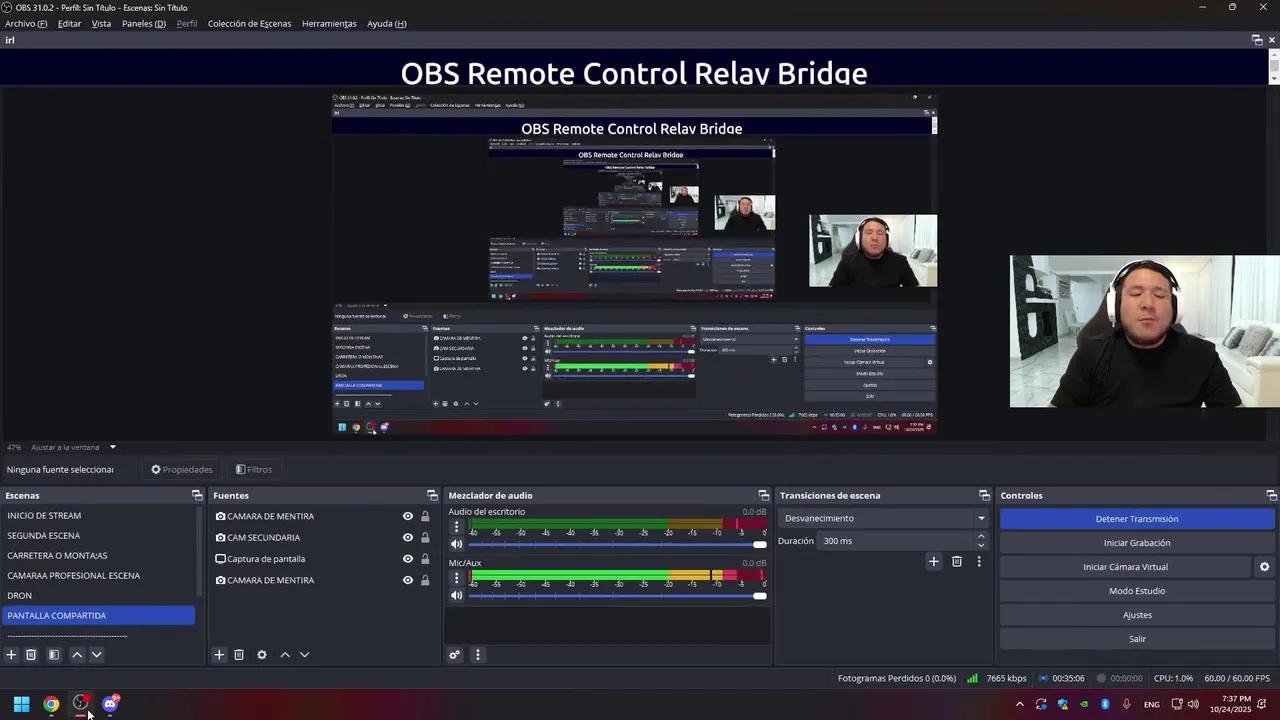The width and height of the screenshot is (1280, 720).
Task: Open the Editar menu
Action: [69, 23]
